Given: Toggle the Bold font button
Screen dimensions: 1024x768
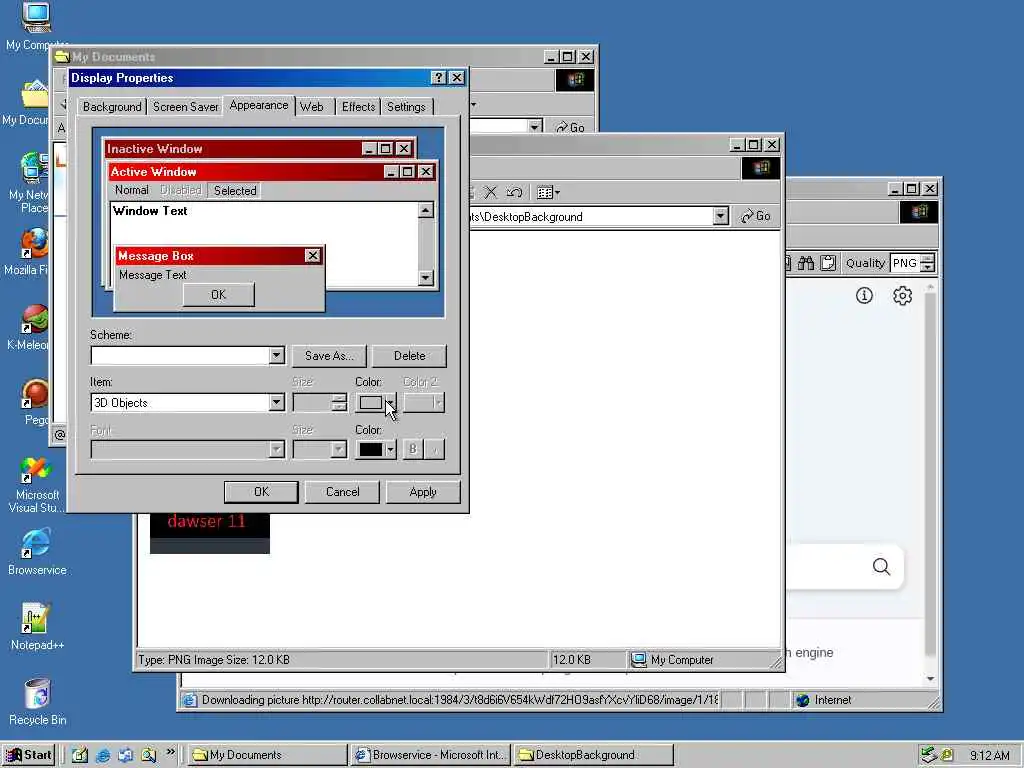Looking at the screenshot, I should [x=412, y=449].
